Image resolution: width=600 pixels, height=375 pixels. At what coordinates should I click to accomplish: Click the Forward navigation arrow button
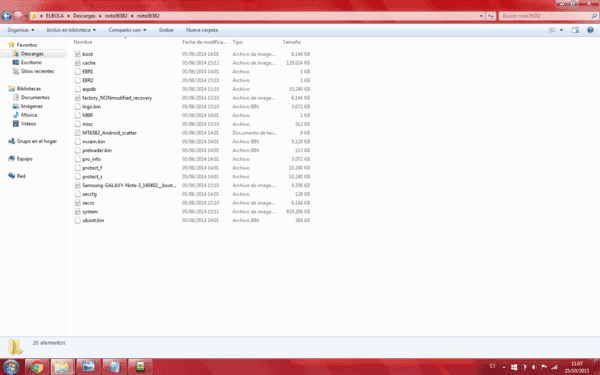point(18,16)
